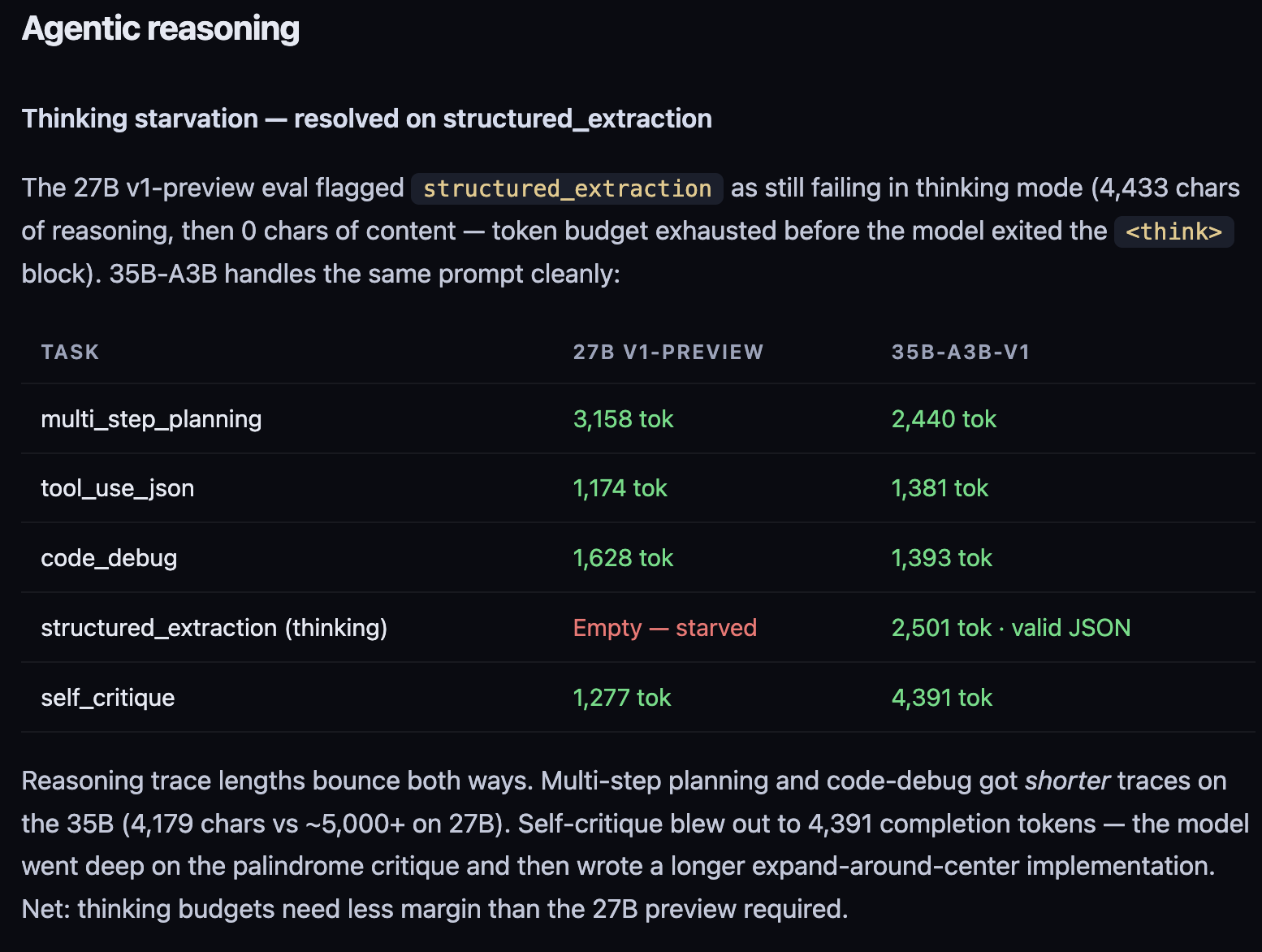Click the Thinking starvation subheading
Image resolution: width=1262 pixels, height=952 pixels.
point(367,119)
